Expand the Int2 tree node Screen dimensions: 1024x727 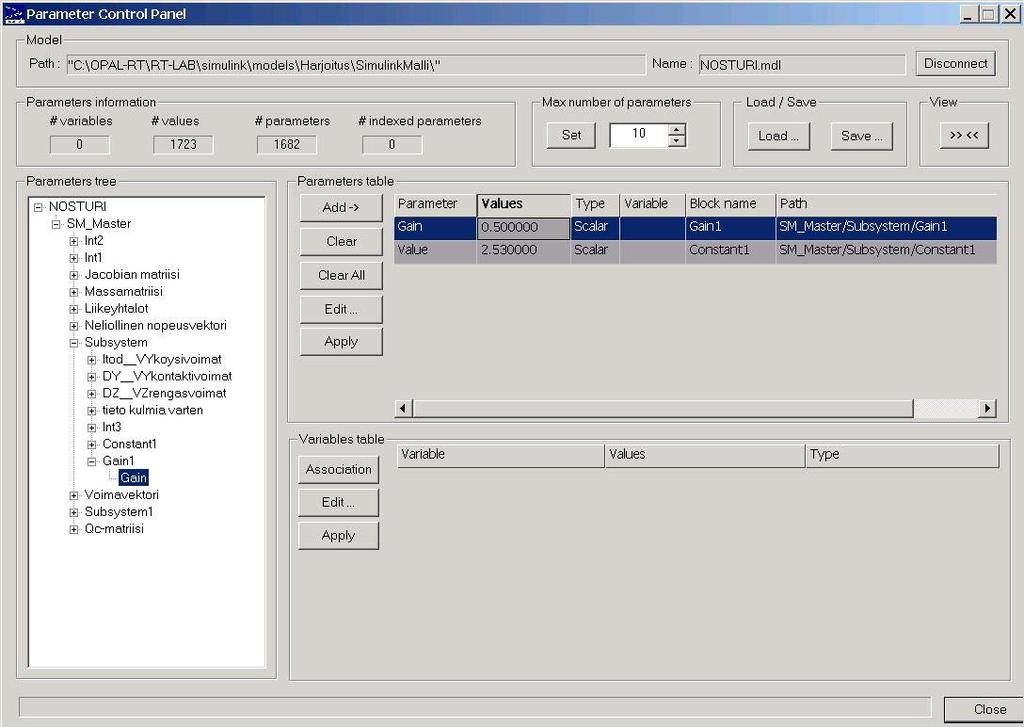point(74,241)
